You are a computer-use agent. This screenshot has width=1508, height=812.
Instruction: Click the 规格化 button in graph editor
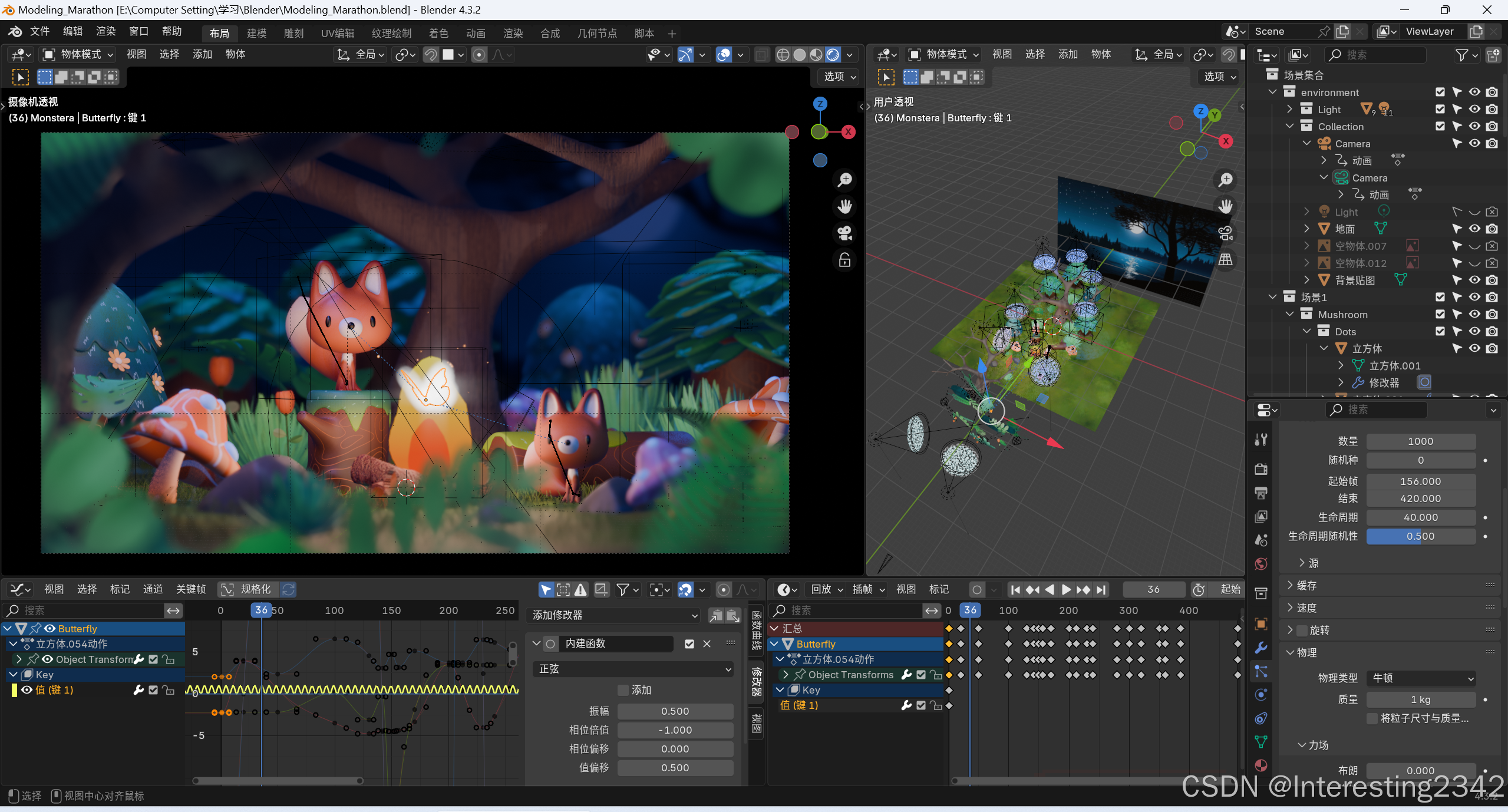click(x=248, y=589)
